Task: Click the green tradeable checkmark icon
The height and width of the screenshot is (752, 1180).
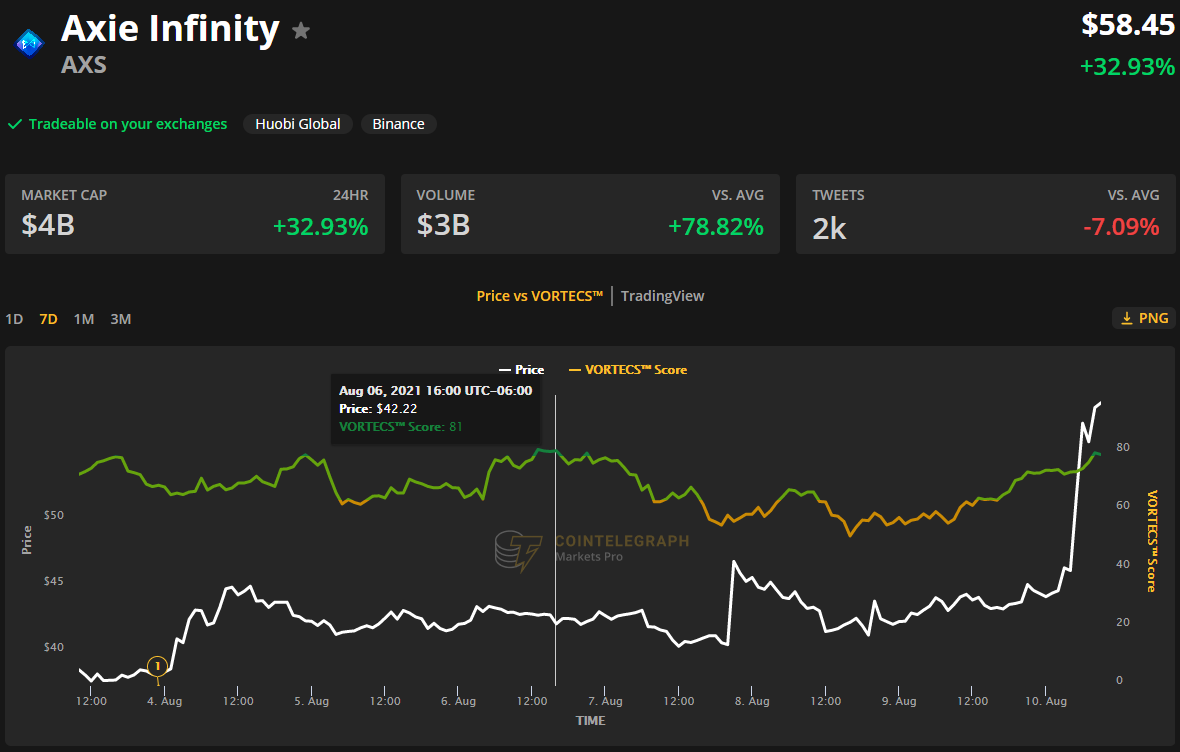Action: coord(15,125)
